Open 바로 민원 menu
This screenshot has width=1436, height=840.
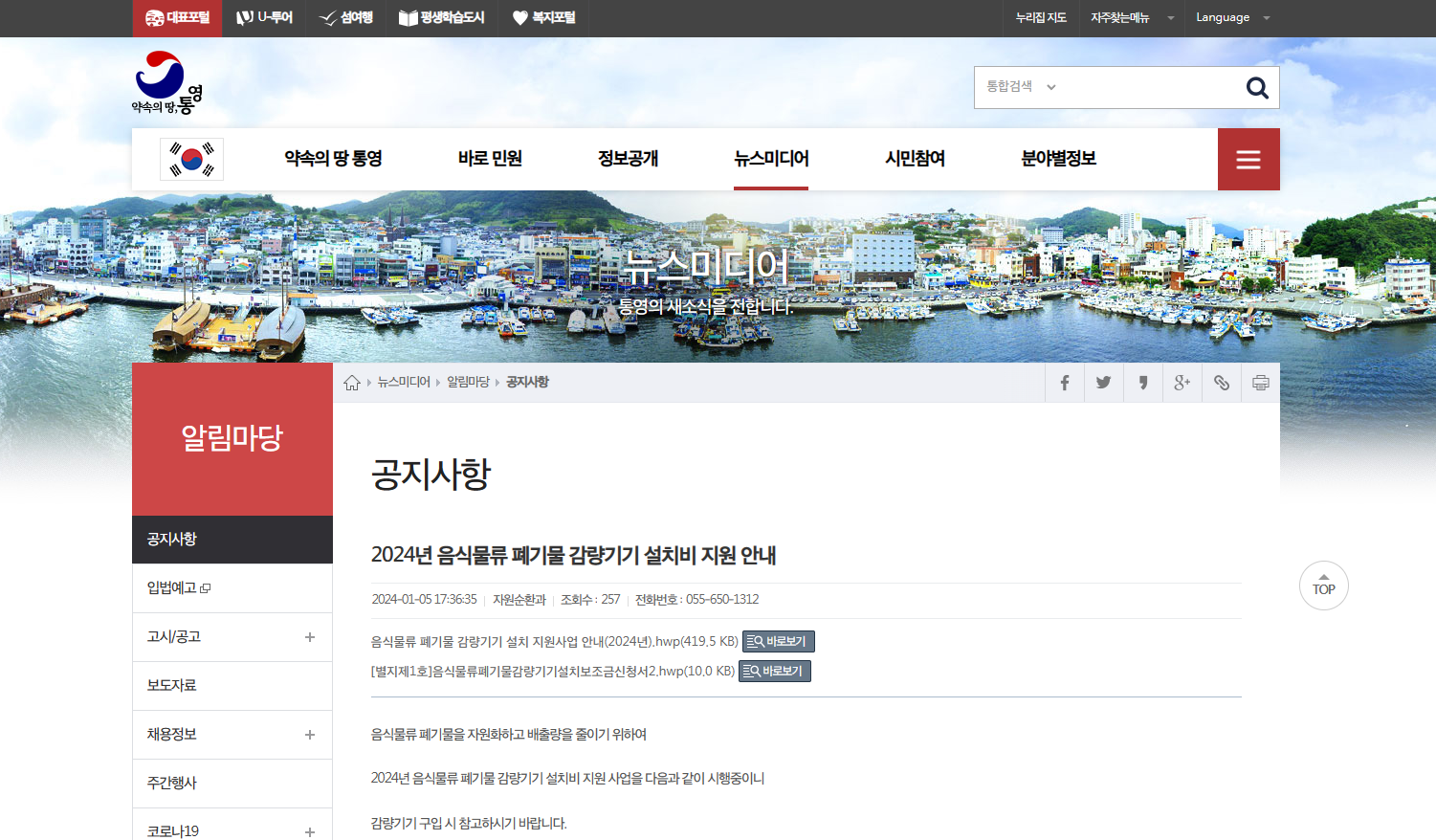490,159
